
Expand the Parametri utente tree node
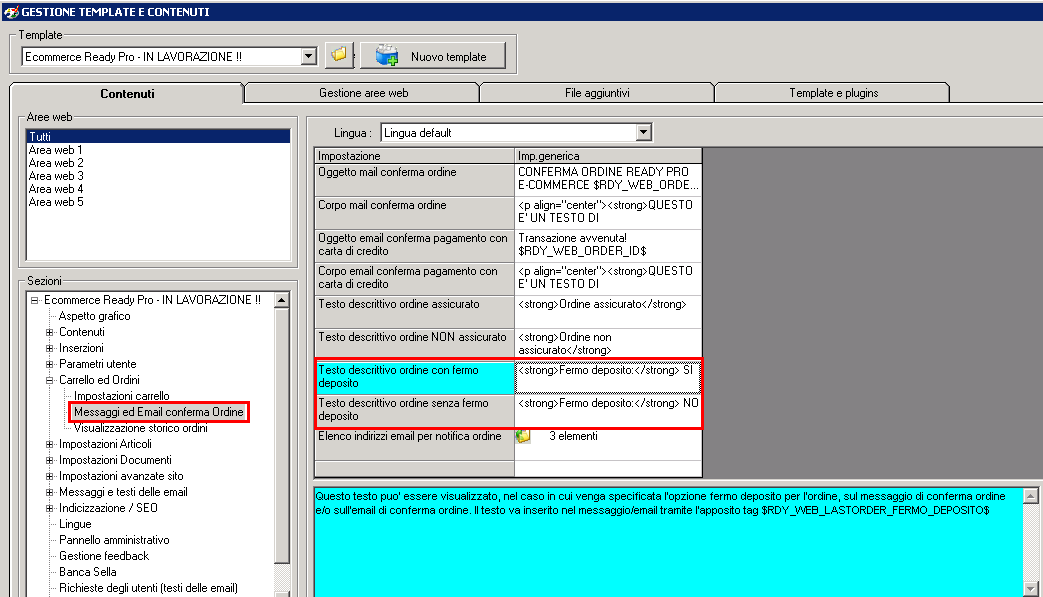tap(49, 364)
